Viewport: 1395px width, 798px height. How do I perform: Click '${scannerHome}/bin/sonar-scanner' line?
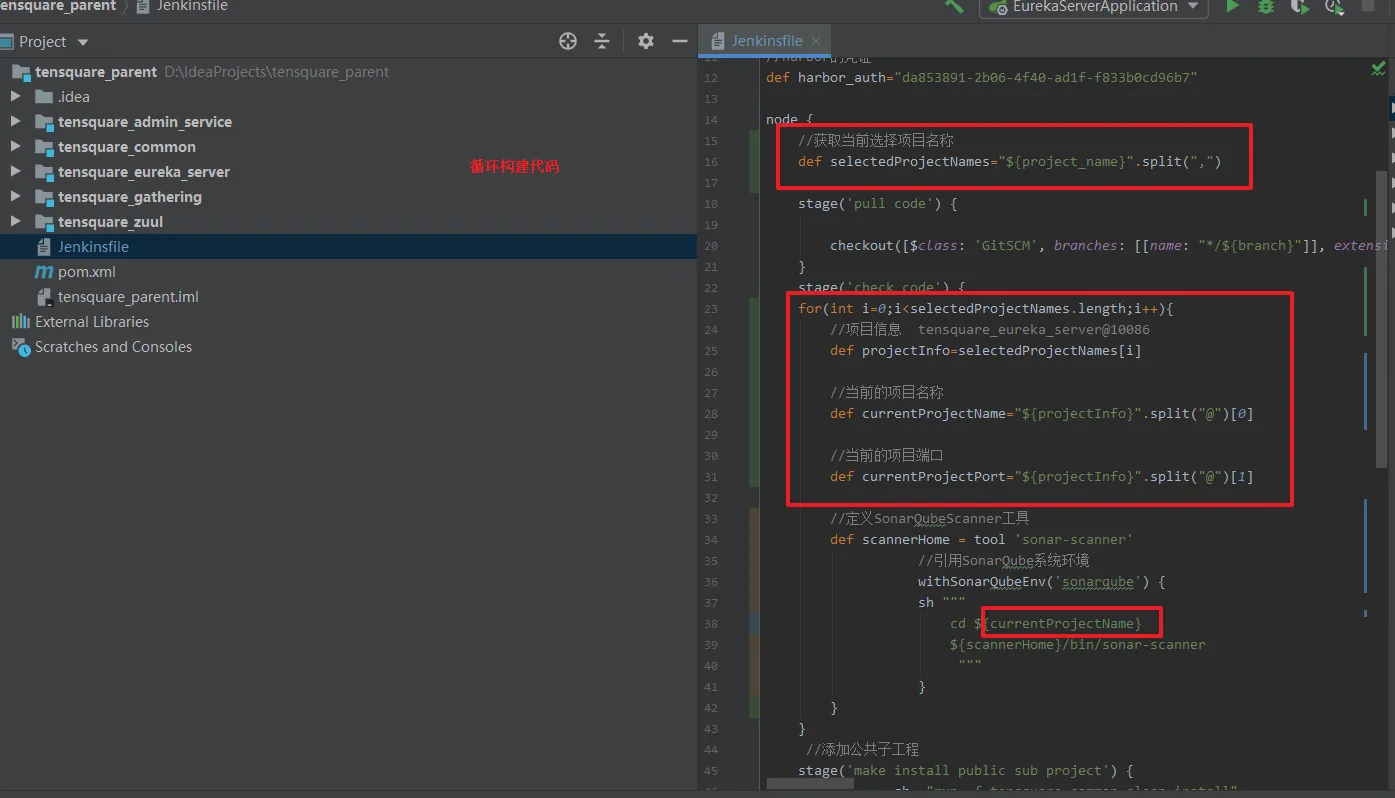tap(1078, 645)
